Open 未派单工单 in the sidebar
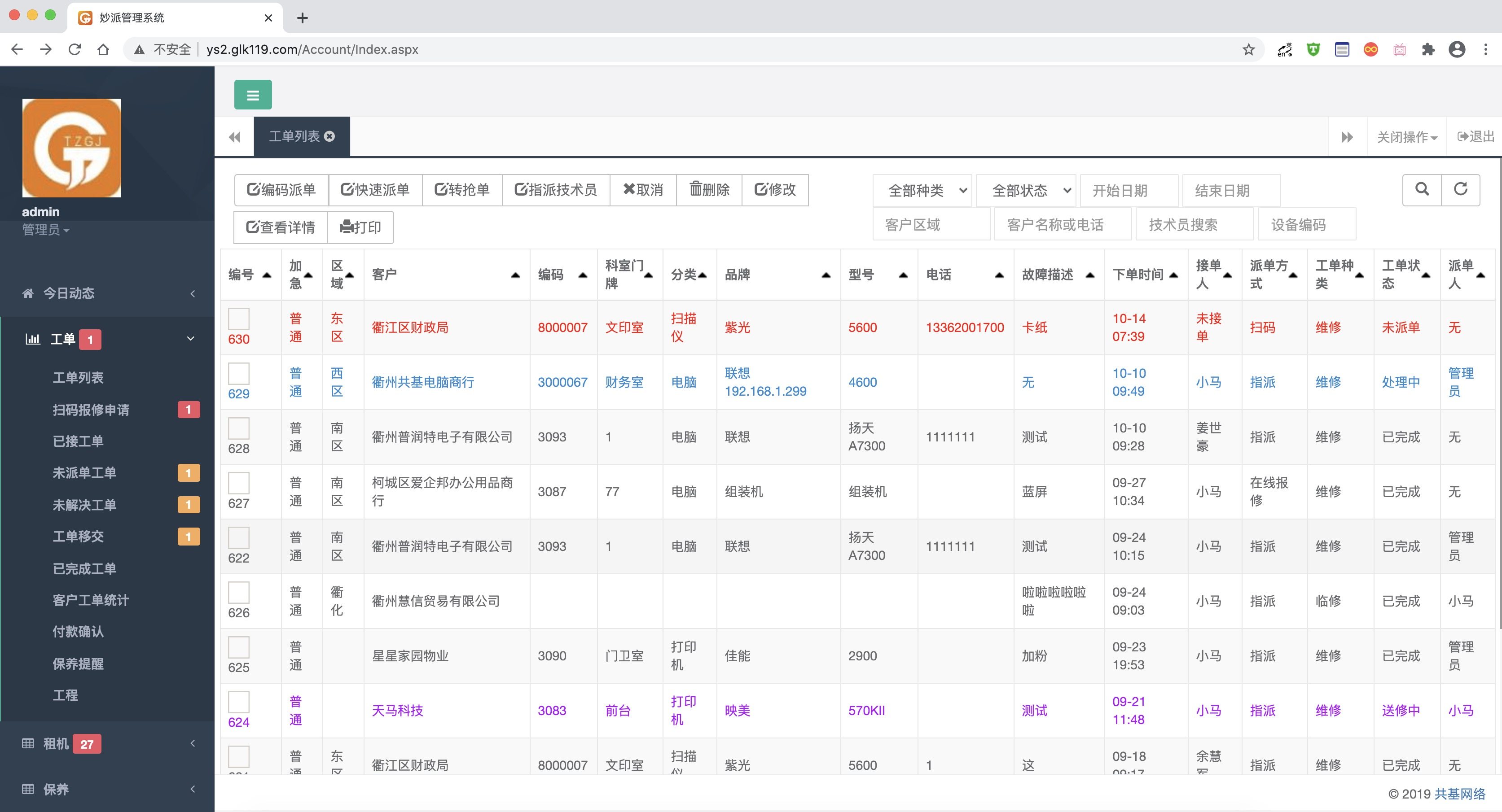This screenshot has height=812, width=1502. [x=84, y=473]
